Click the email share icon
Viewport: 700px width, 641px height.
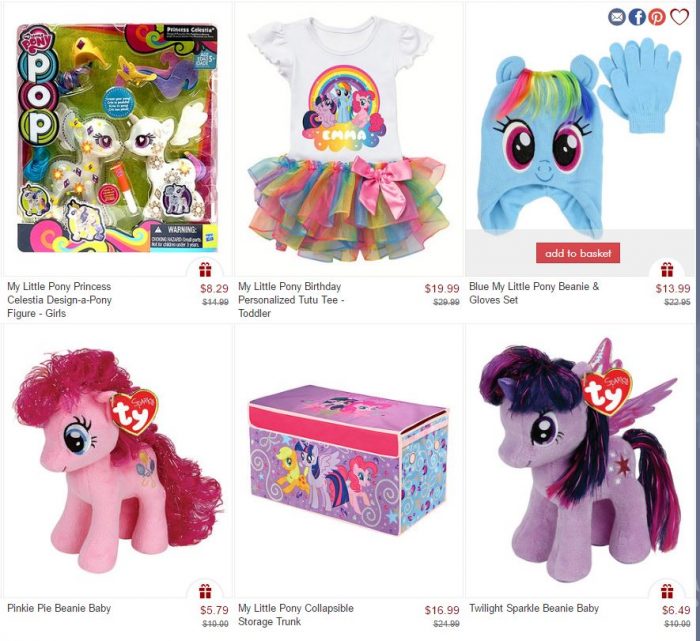pos(617,17)
